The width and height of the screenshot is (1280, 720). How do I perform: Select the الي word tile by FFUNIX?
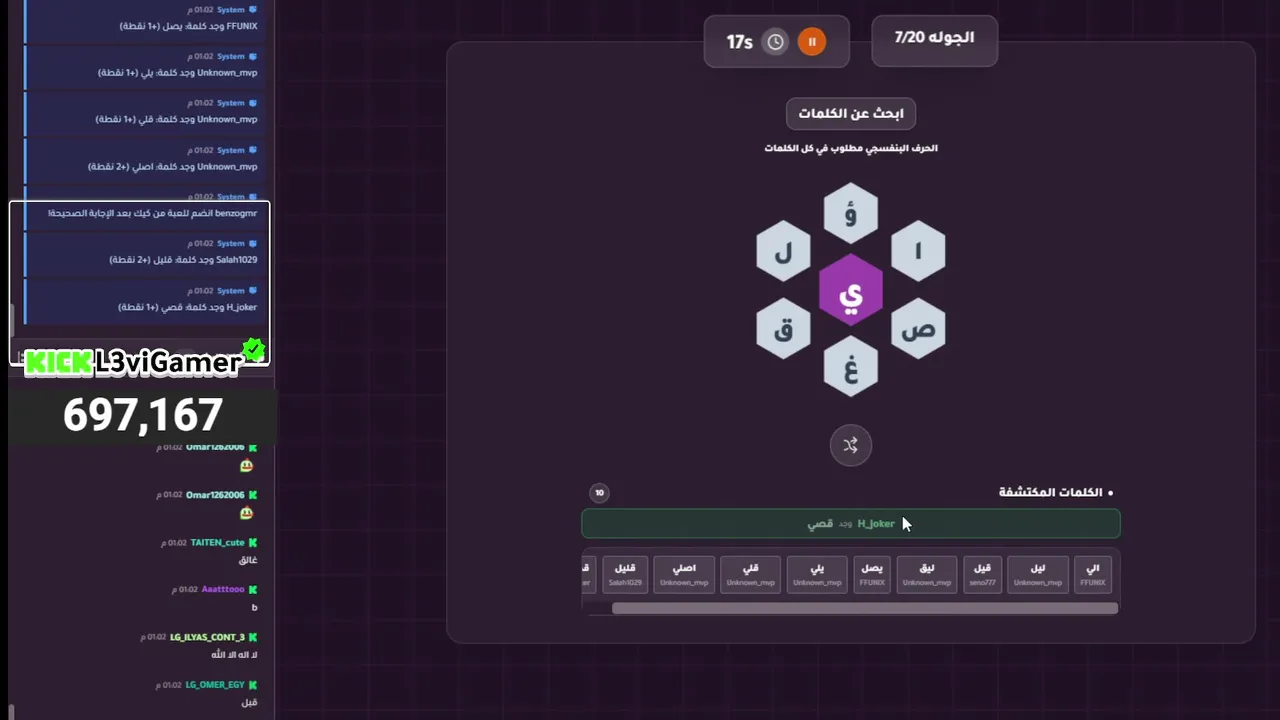(x=1093, y=574)
